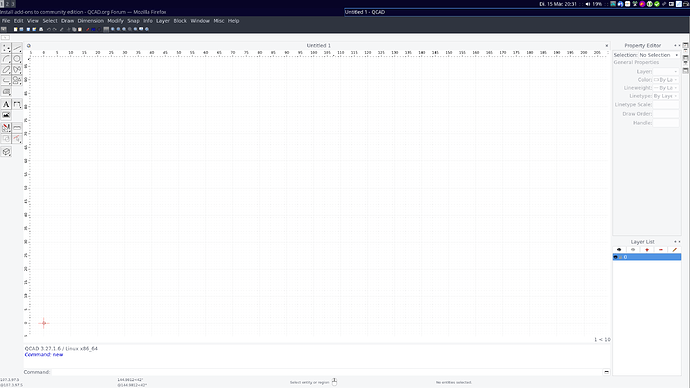The width and height of the screenshot is (690, 388).
Task: Click the Untitled 1 - QCAD taskbar entry
Action: click(x=517, y=12)
